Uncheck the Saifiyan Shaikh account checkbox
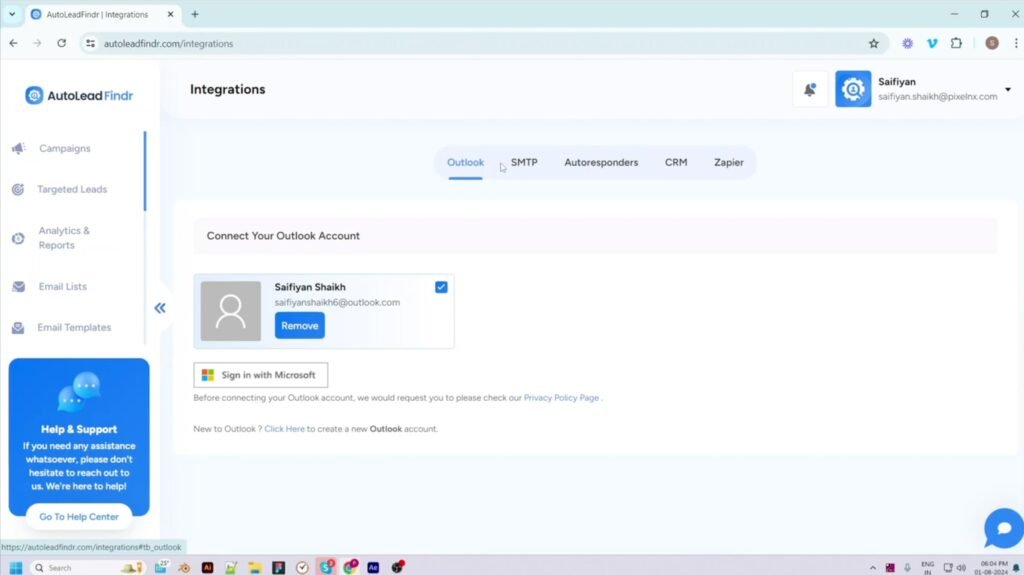1024x575 pixels. [441, 287]
